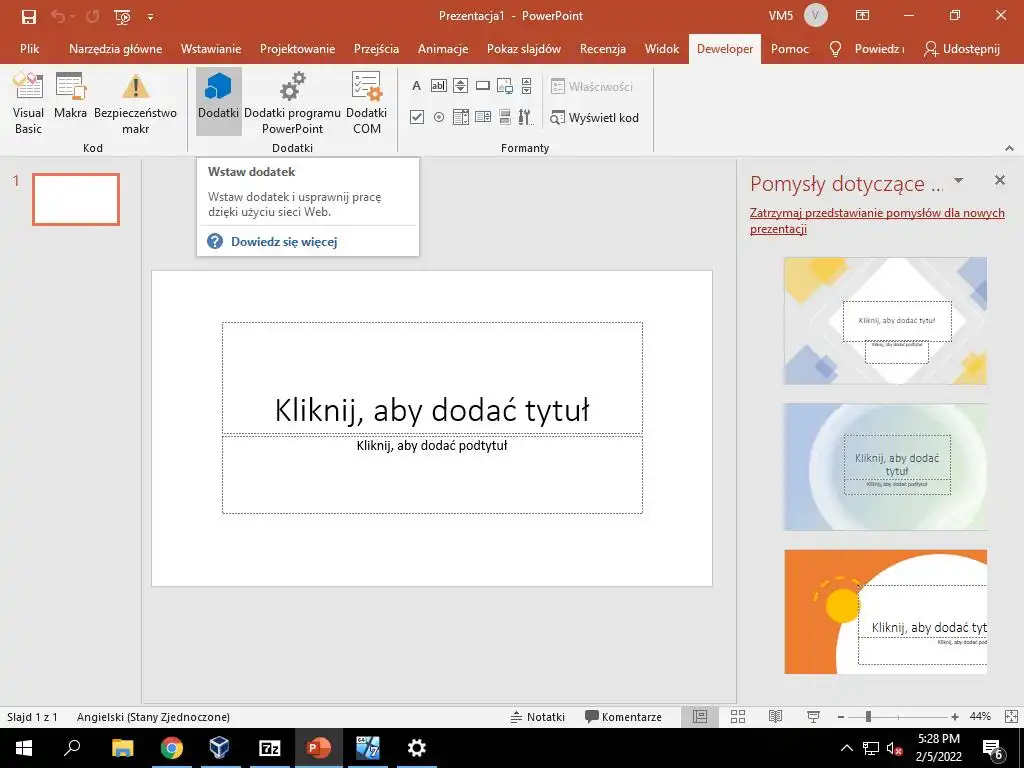Insert an Image control

pos(505,86)
